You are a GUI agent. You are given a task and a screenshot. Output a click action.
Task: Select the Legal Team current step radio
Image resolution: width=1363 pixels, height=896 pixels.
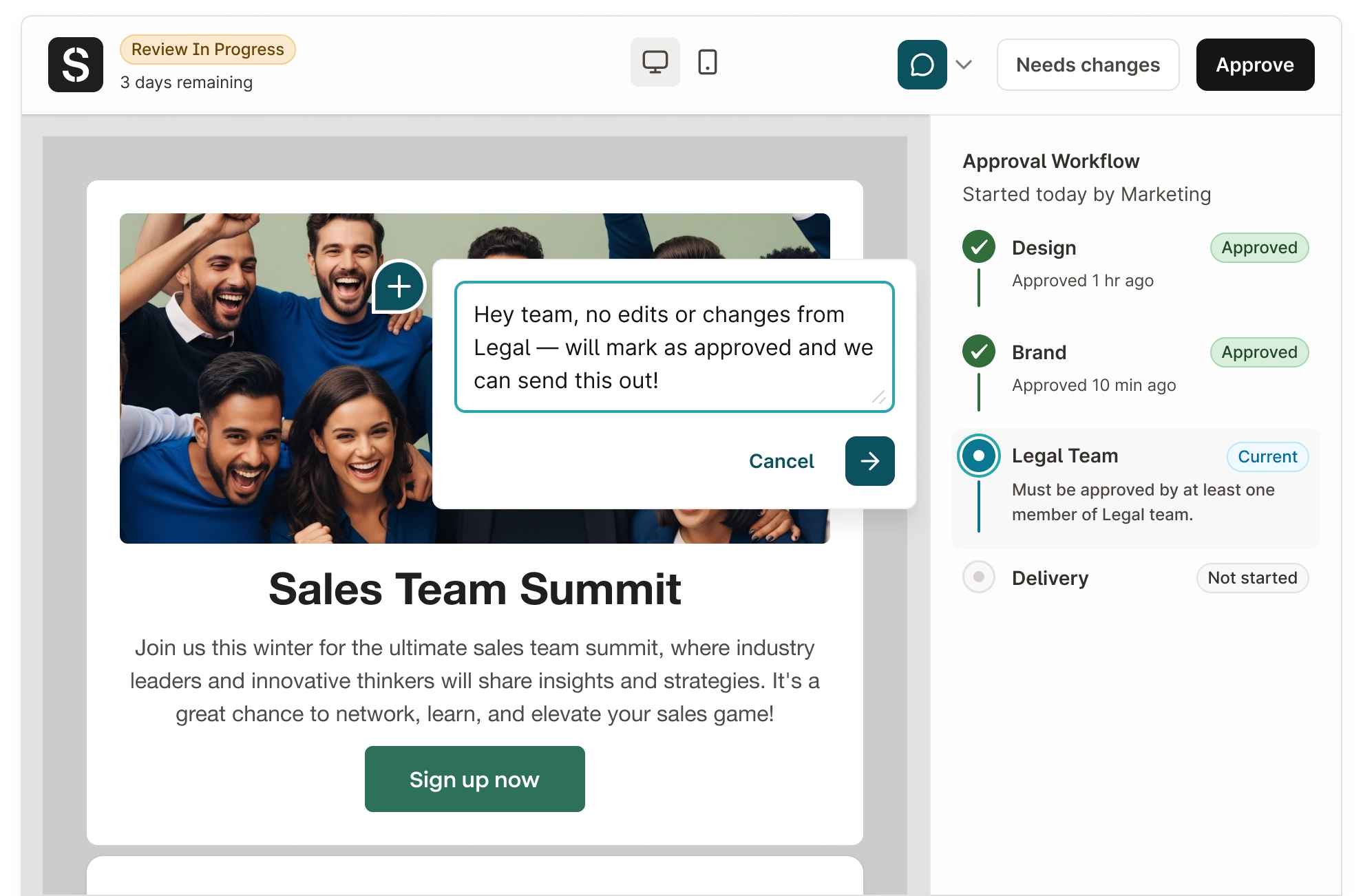click(978, 456)
